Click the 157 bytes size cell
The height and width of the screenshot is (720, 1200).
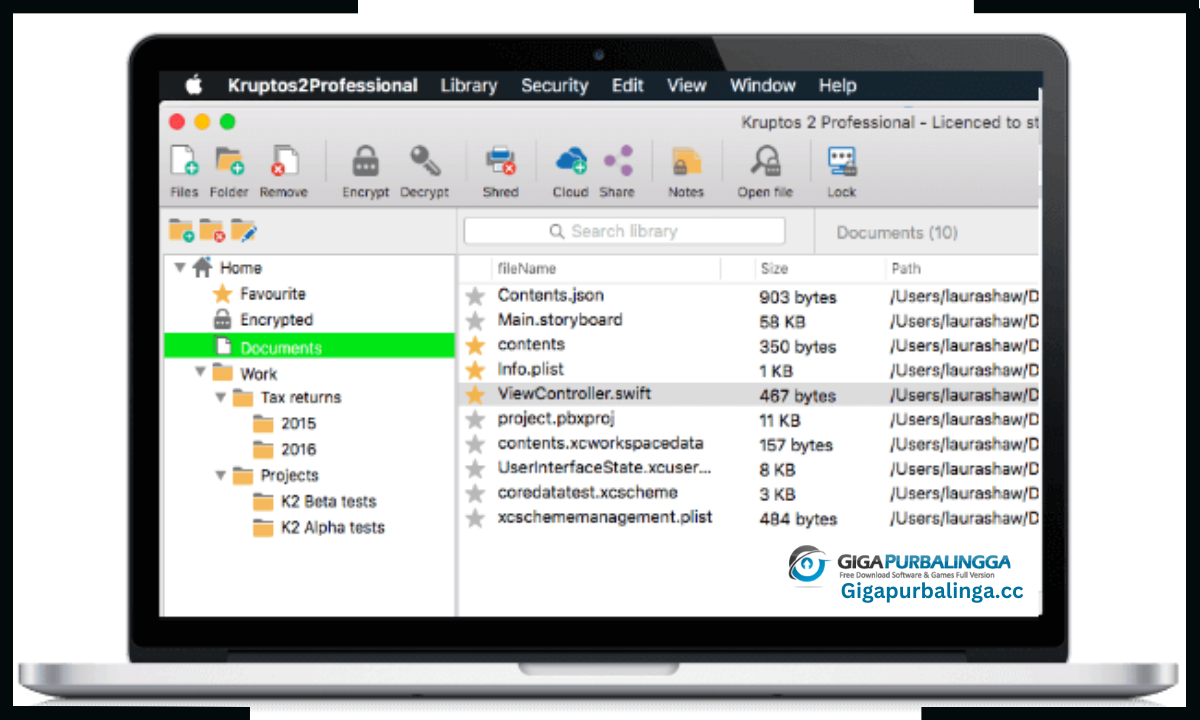[x=796, y=444]
